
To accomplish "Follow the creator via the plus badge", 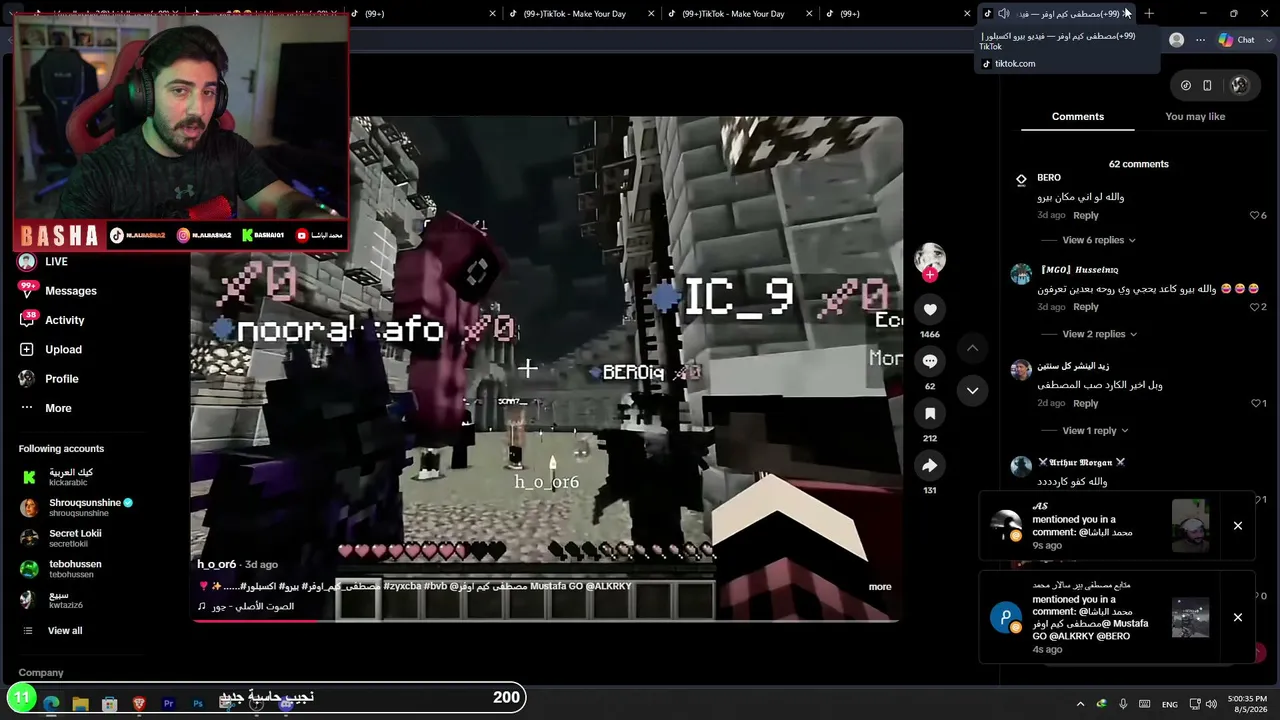I will 930,275.
